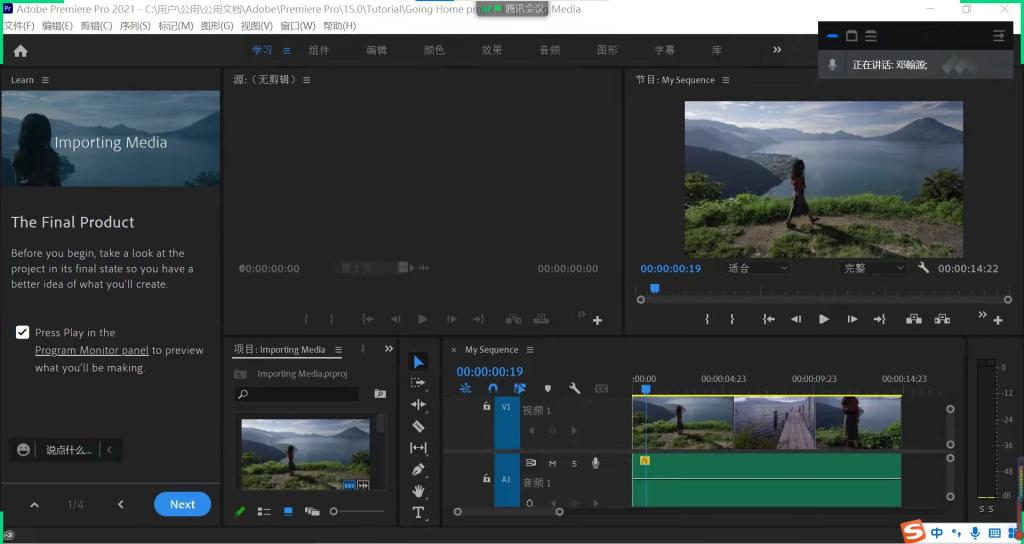Select the Pen tool
The image size is (1024, 544).
[x=419, y=469]
